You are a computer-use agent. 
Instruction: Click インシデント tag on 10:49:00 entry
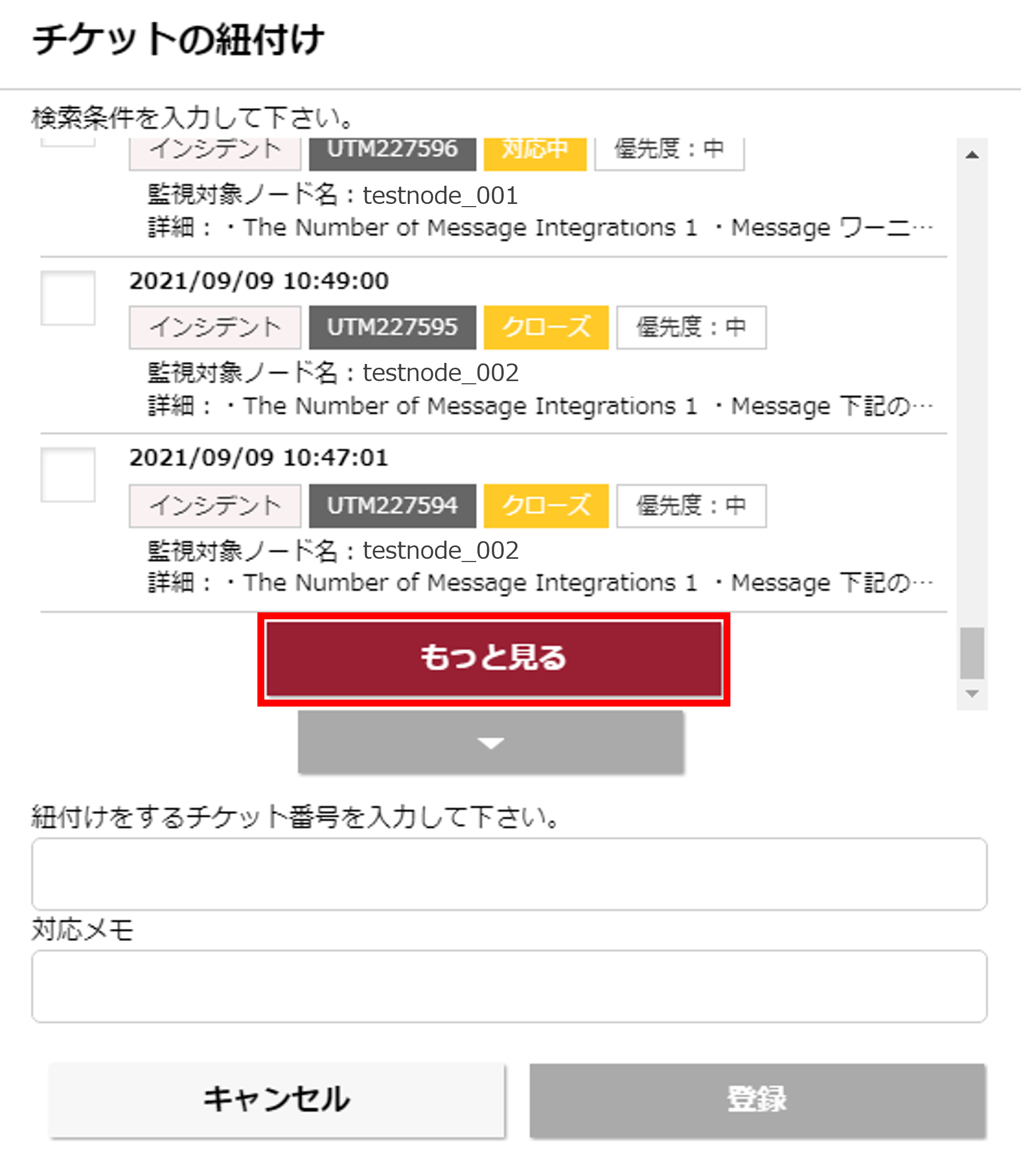click(x=215, y=327)
